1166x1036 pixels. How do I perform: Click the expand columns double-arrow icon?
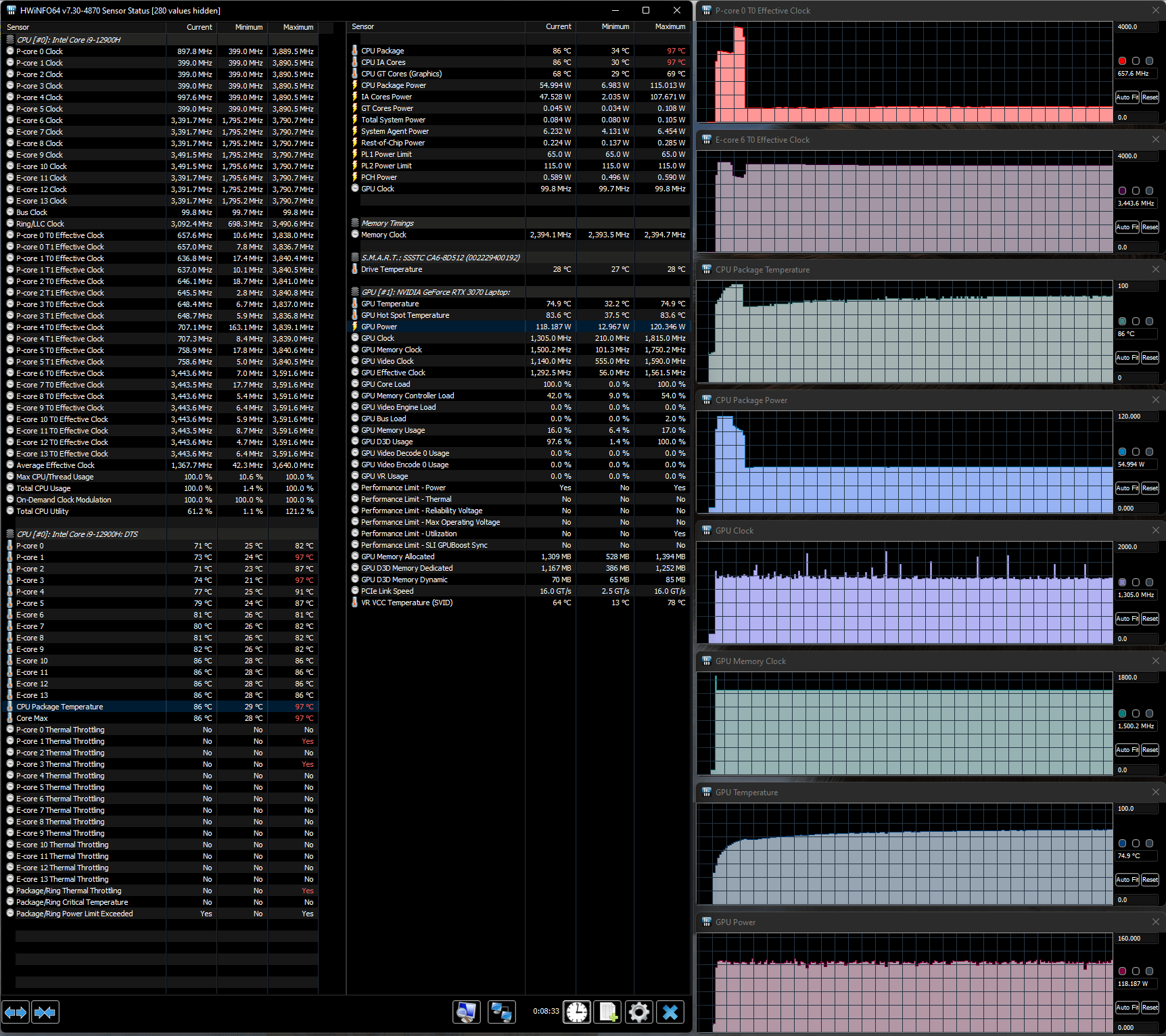16,1012
